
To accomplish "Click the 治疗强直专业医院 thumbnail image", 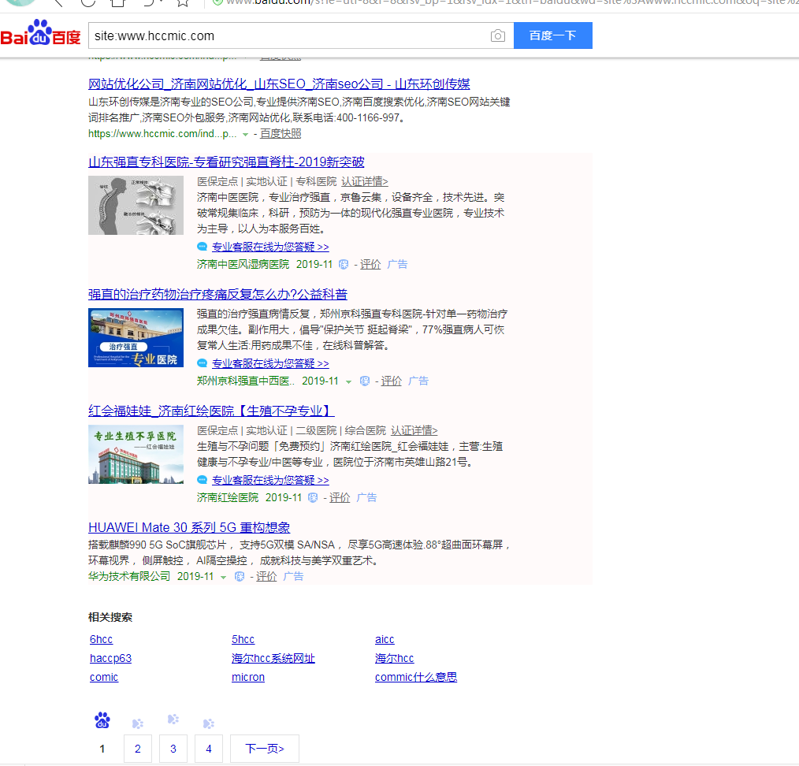I will tap(136, 337).
